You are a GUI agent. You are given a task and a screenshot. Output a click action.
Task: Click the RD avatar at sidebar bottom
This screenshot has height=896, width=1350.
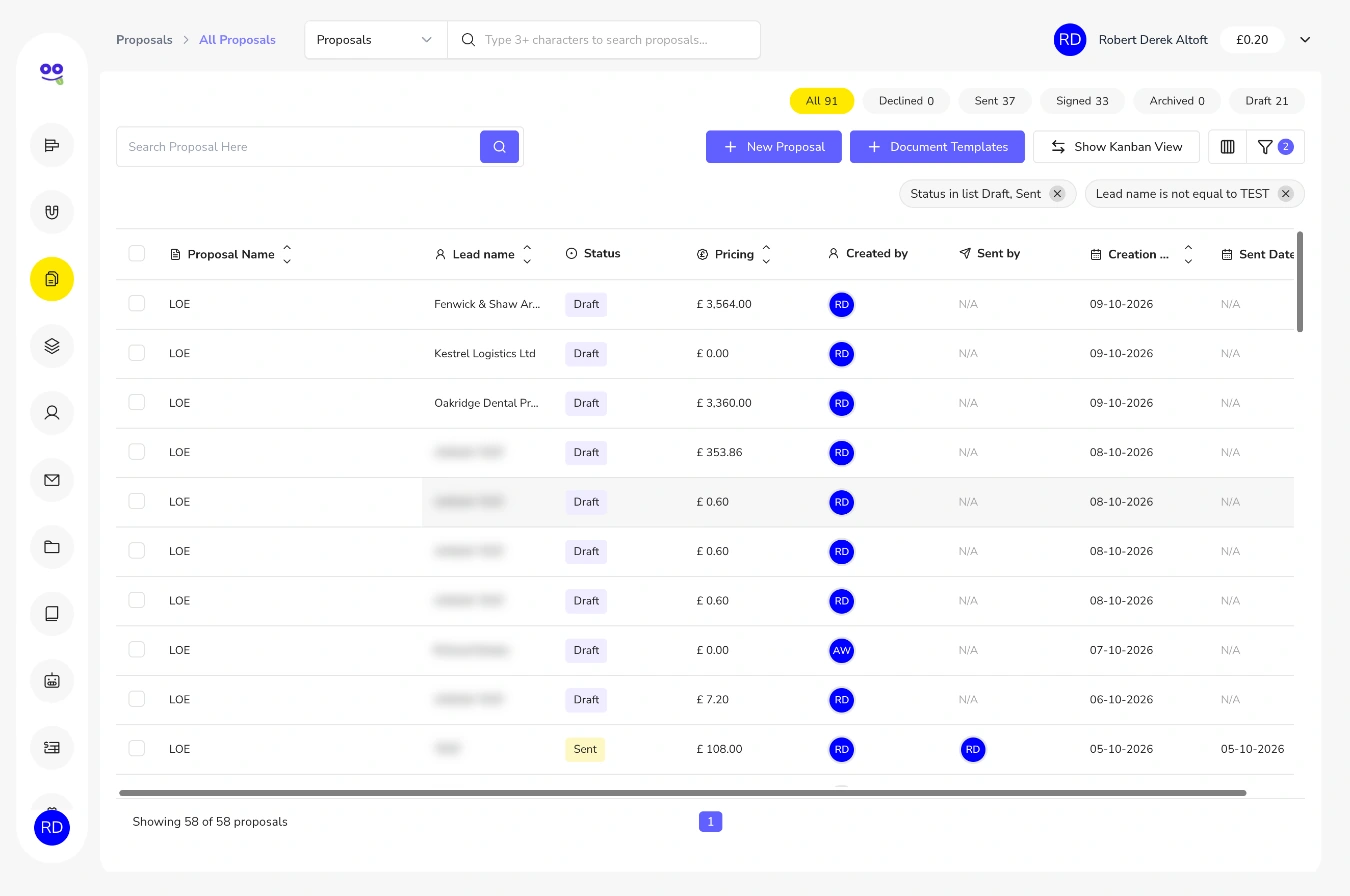pyautogui.click(x=52, y=828)
